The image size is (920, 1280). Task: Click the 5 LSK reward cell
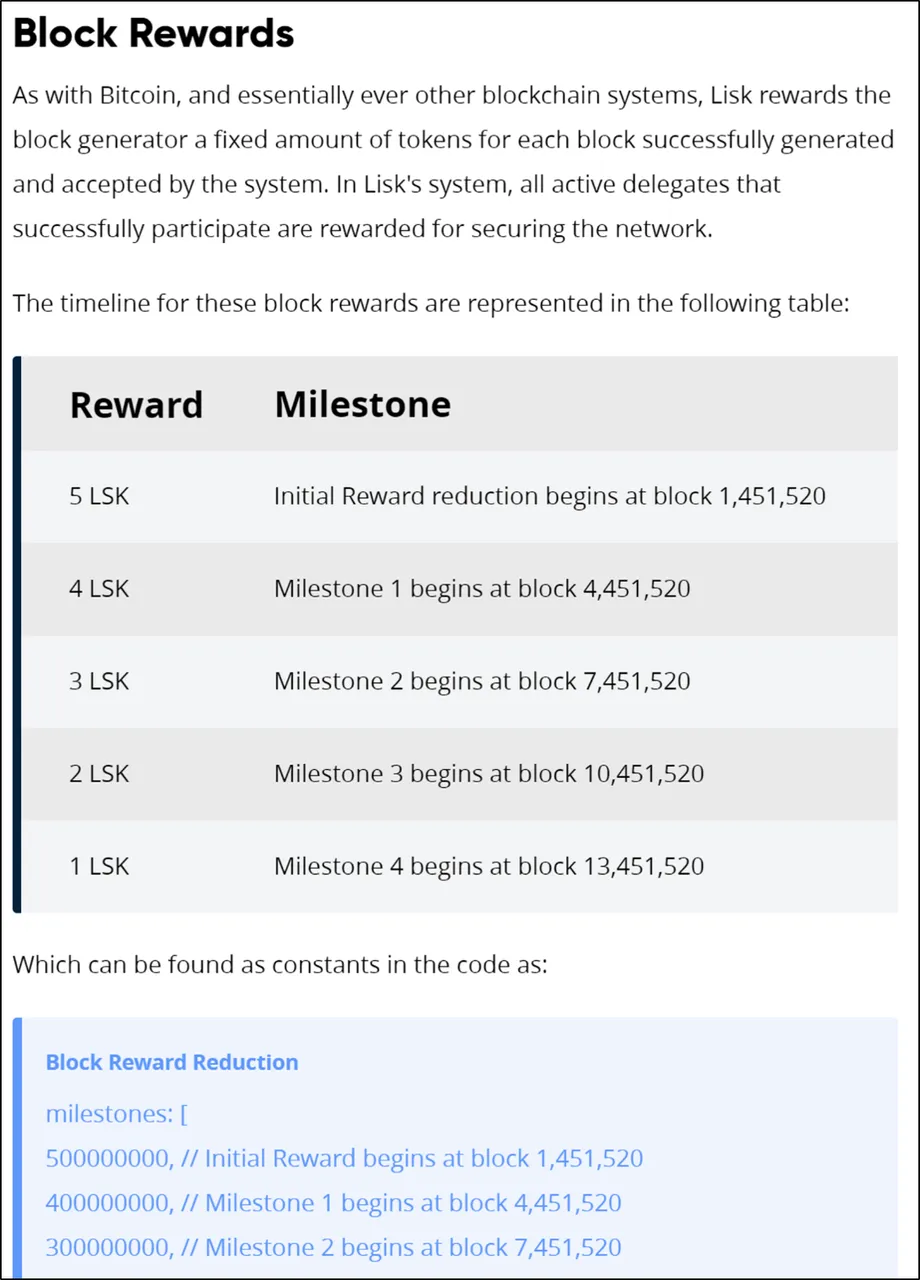[x=99, y=496]
